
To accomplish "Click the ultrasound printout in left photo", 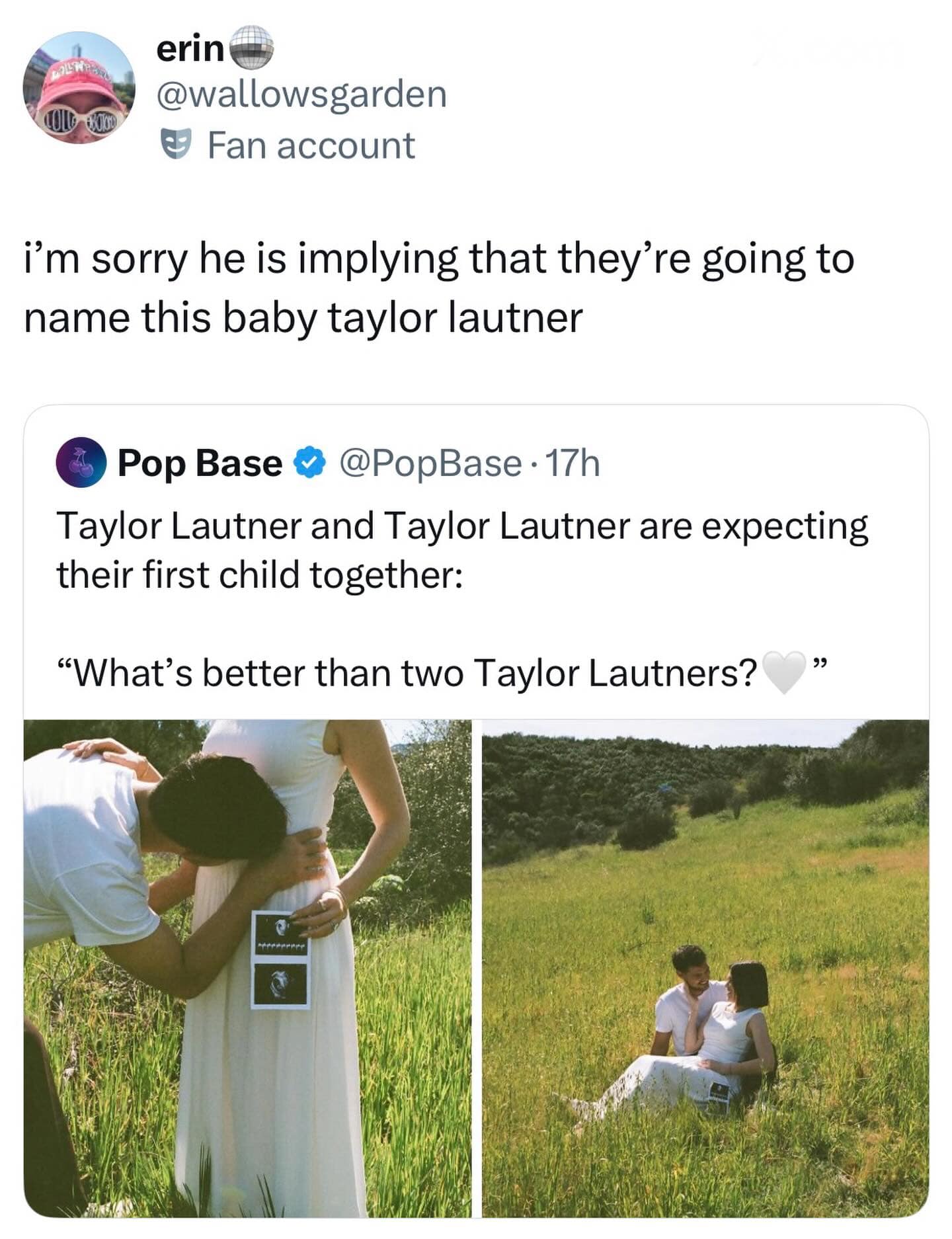I will point(280,959).
